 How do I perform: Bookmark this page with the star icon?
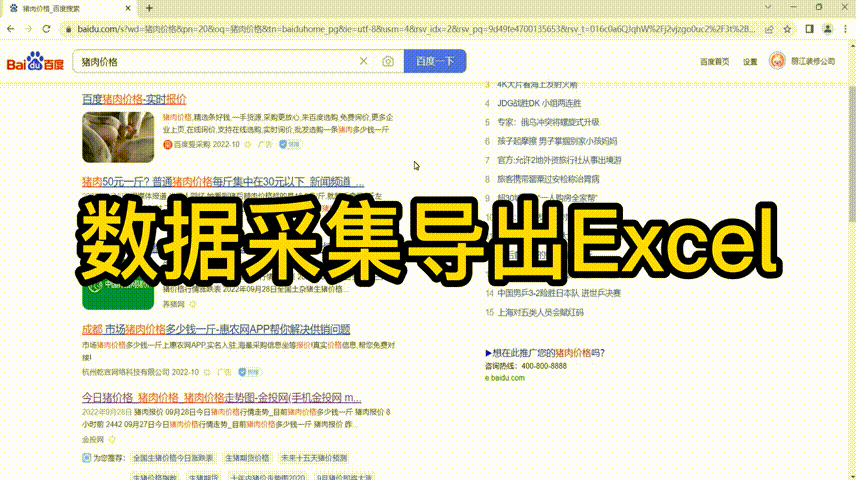(x=787, y=29)
